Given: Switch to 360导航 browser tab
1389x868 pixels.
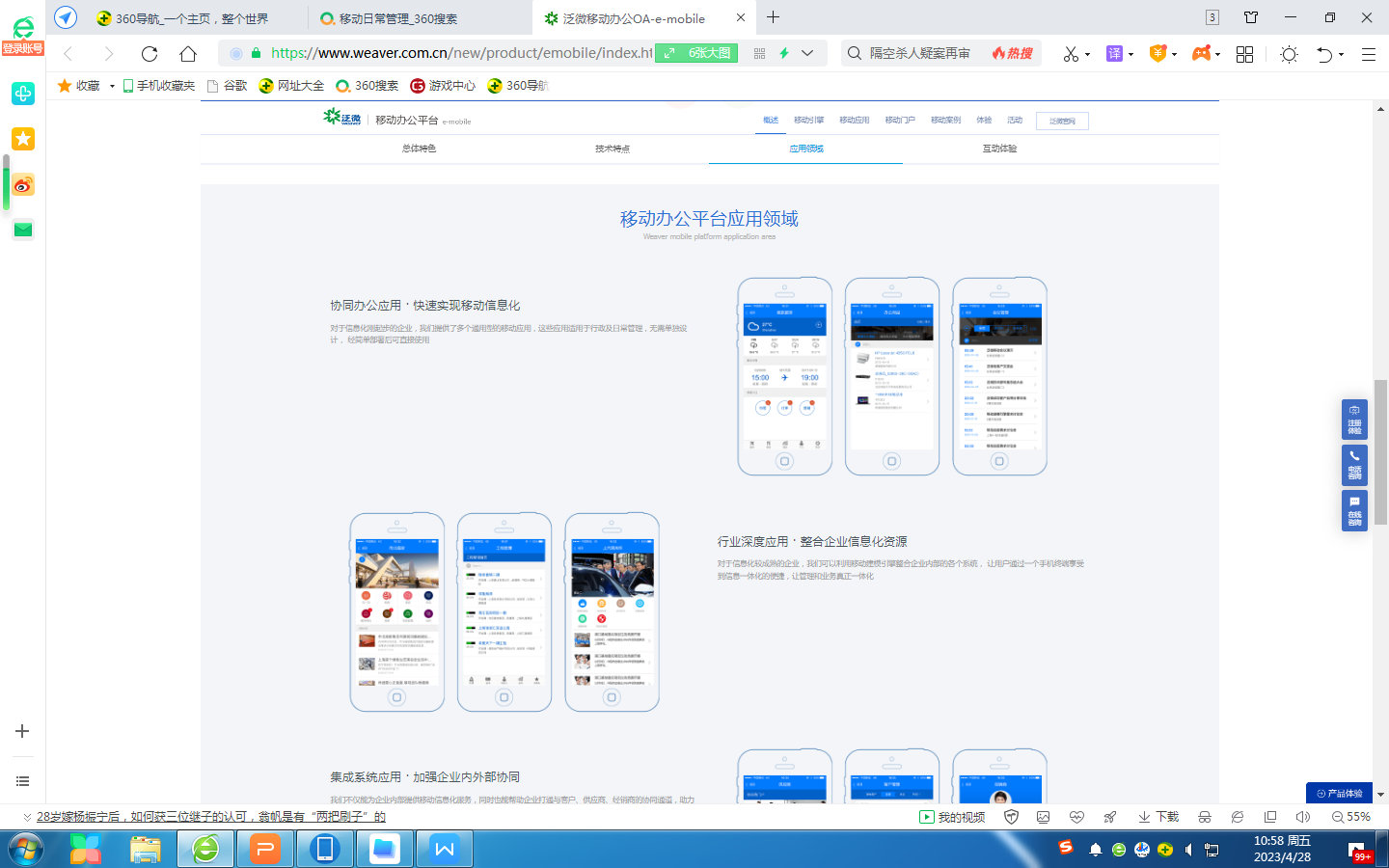Looking at the screenshot, I should tap(183, 18).
